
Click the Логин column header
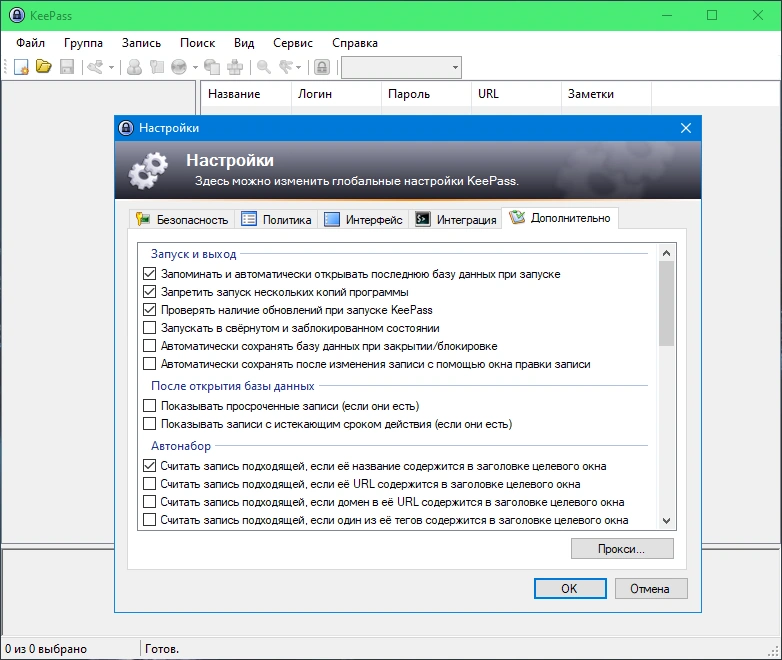click(x=337, y=94)
